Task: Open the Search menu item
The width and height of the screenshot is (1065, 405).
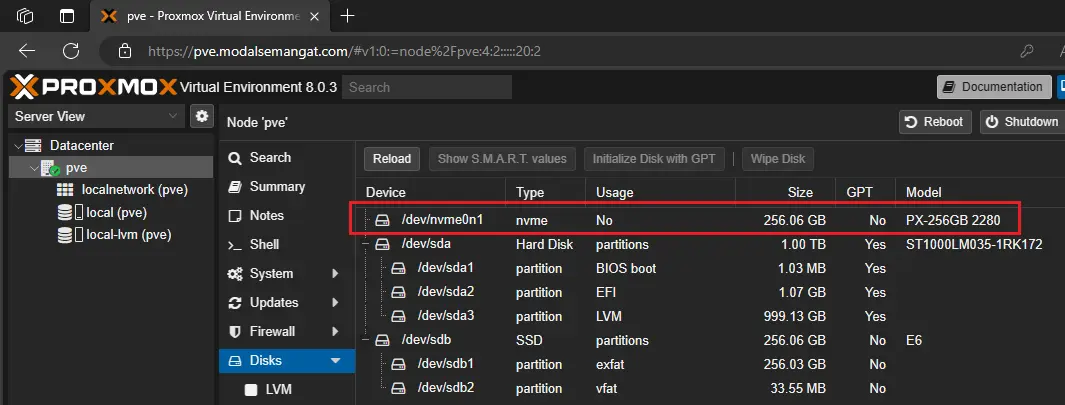Action: [287, 158]
